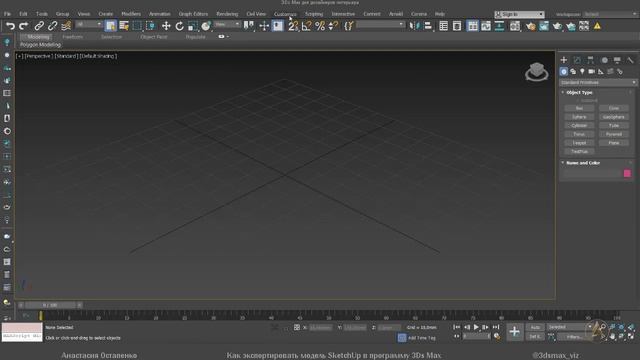Collapse the Object Type rollout
Viewport: 640px width, 360px height.
(x=579, y=93)
